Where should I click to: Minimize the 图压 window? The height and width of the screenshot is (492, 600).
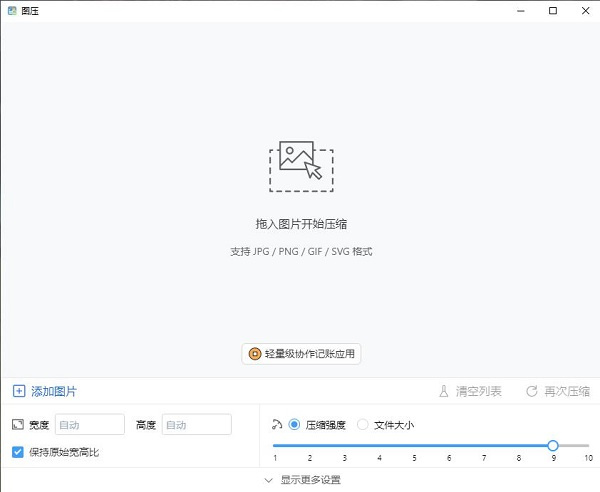coord(522,10)
